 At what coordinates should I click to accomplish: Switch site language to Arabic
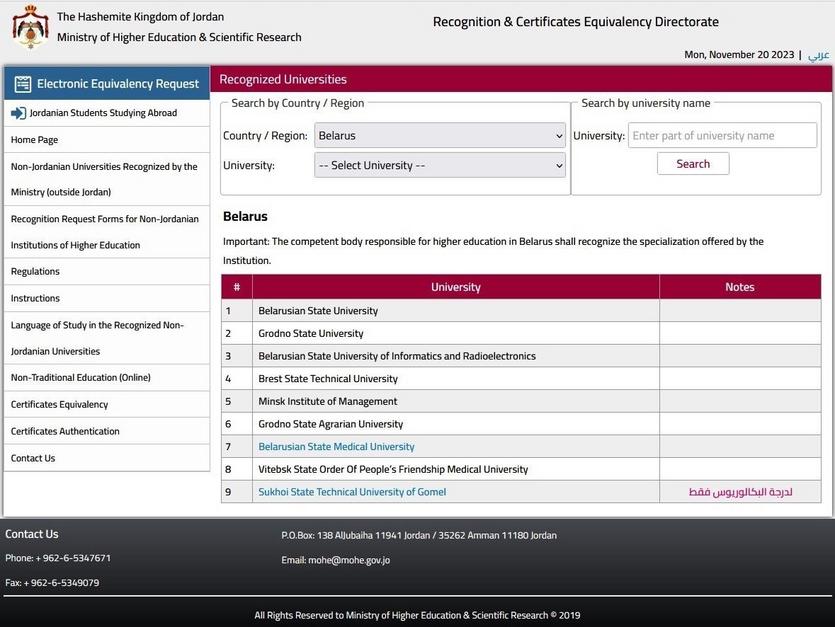818,55
